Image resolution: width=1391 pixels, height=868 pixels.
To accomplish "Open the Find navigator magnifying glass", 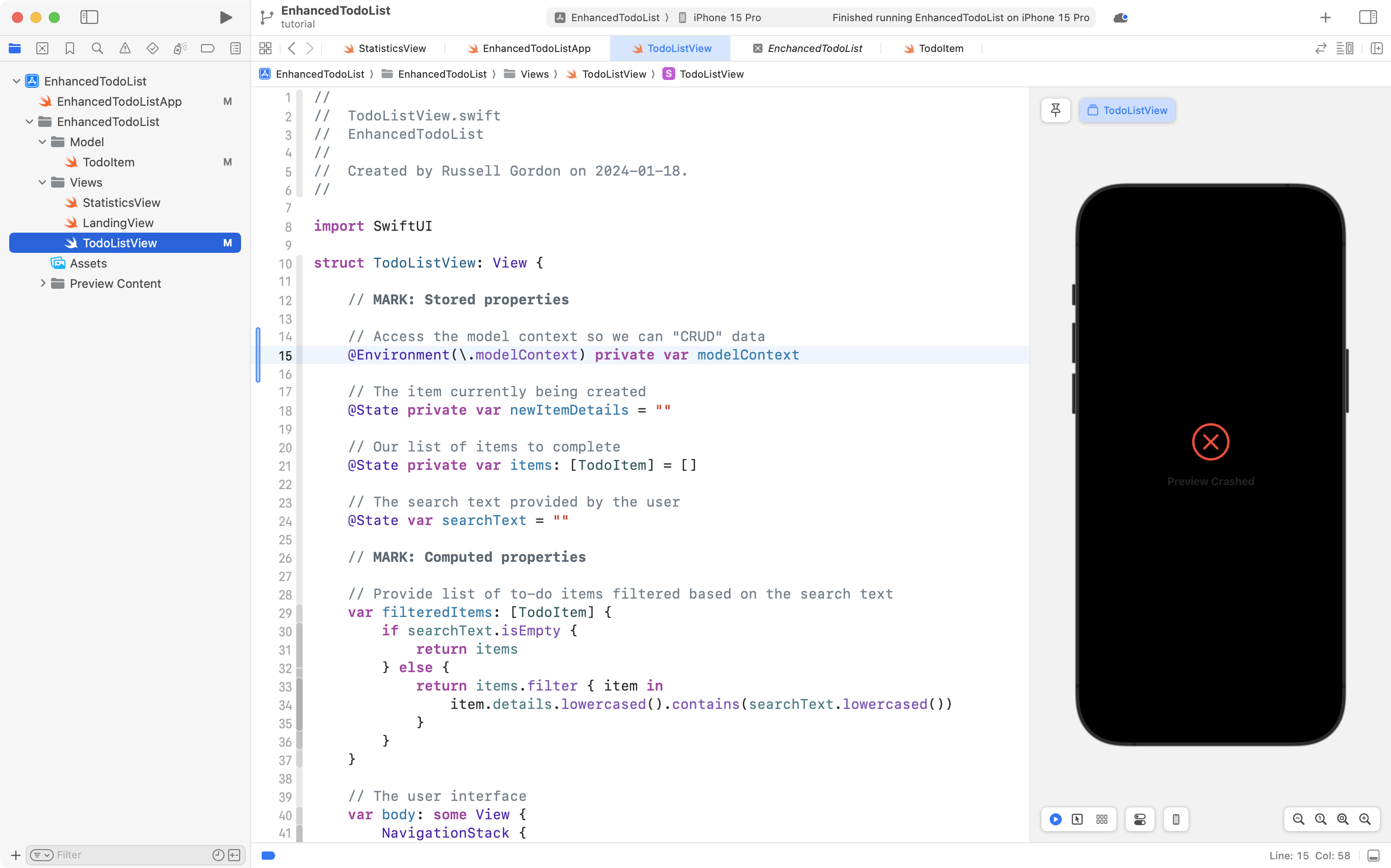I will (97, 48).
